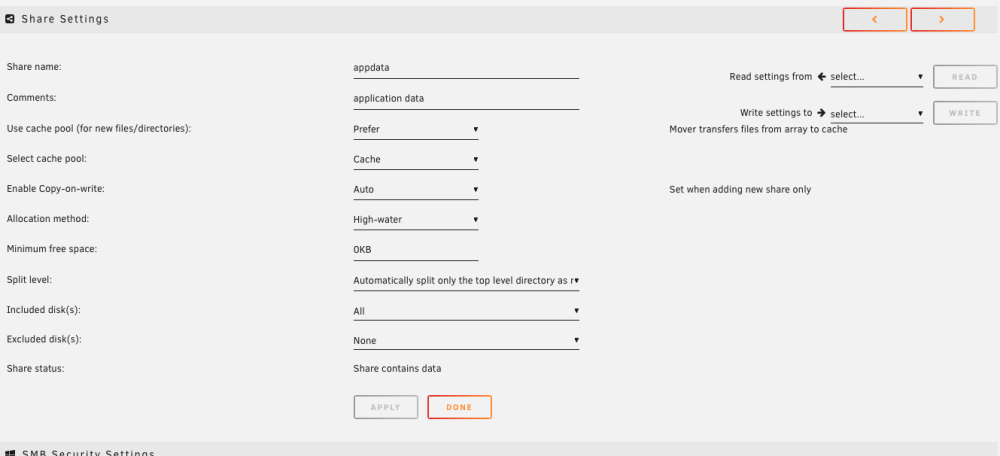Click the 'Allocation method:' label

pyautogui.click(x=48, y=219)
